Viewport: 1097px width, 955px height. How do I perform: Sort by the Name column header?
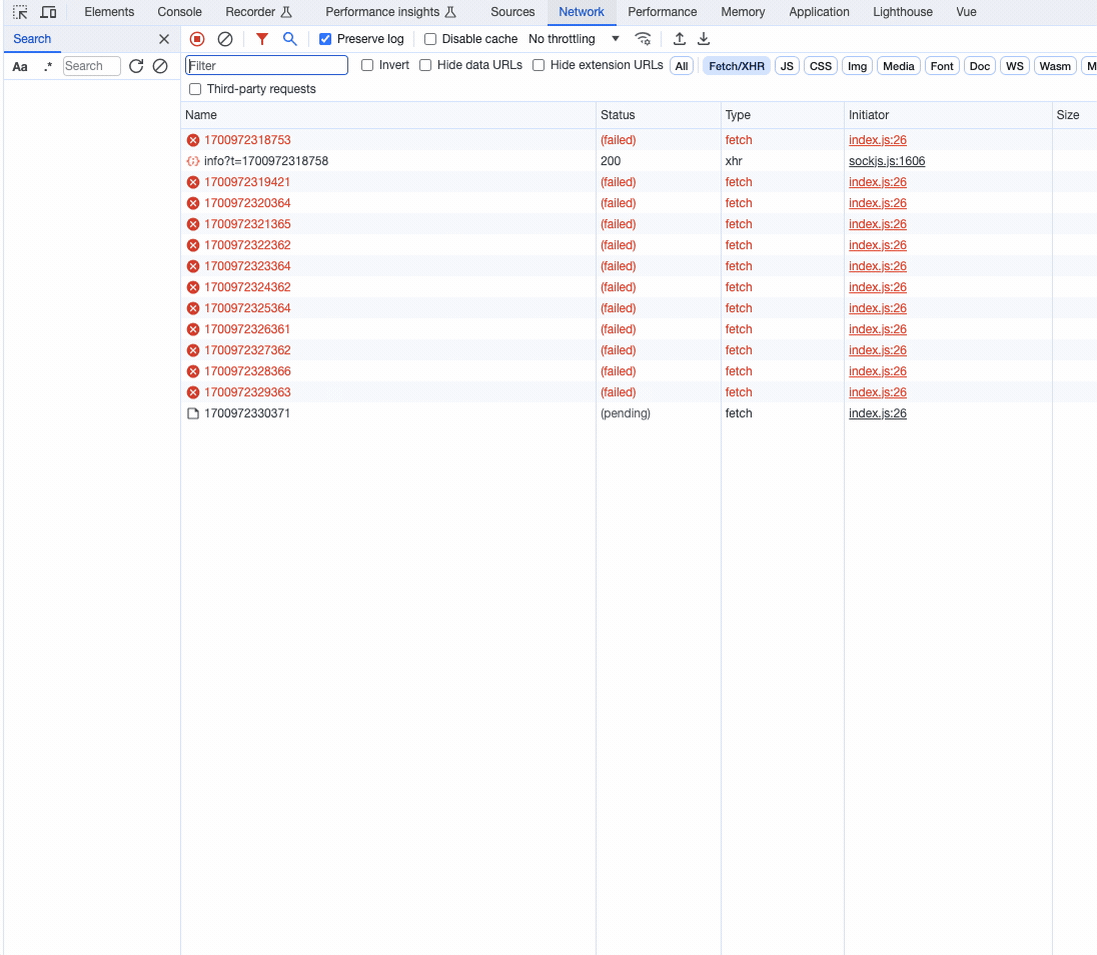click(388, 115)
